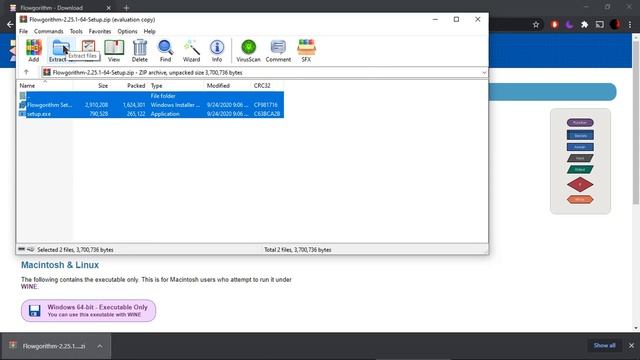Sort by the Modified column header
Image resolution: width=640 pixels, height=360 pixels.
pos(227,86)
